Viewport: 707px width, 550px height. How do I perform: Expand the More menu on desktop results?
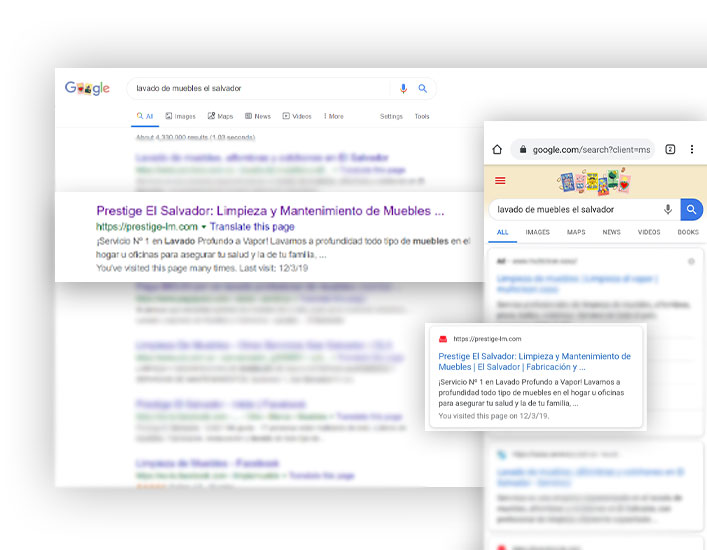point(334,116)
